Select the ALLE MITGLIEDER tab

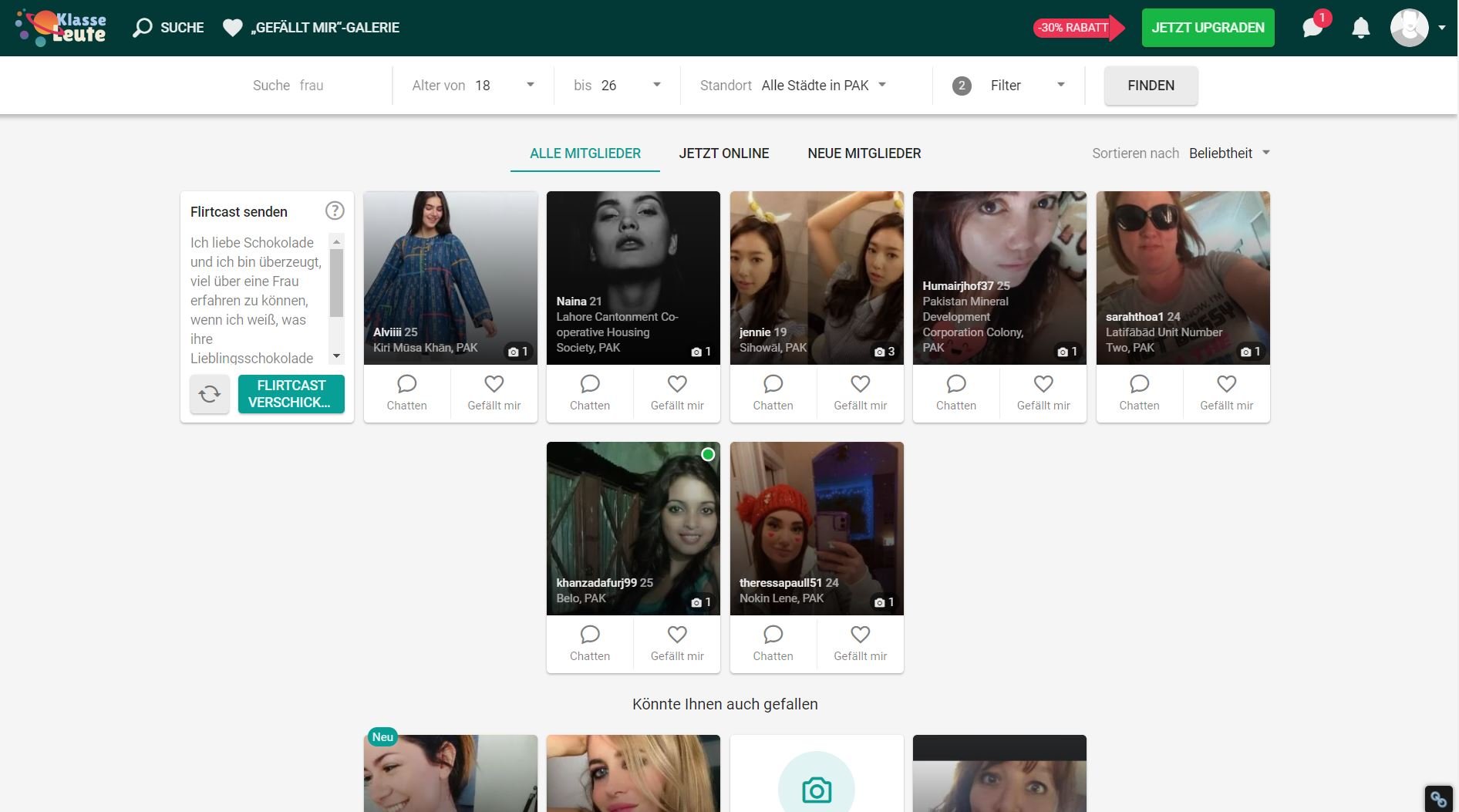[585, 153]
